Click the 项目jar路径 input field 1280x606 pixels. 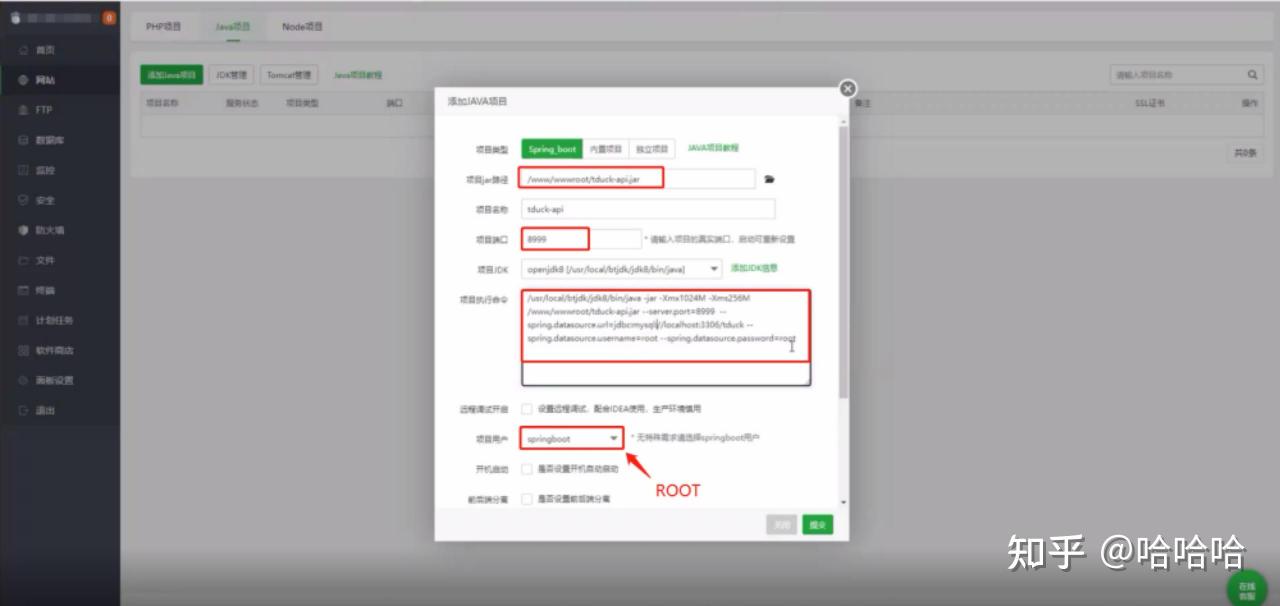(x=638, y=179)
